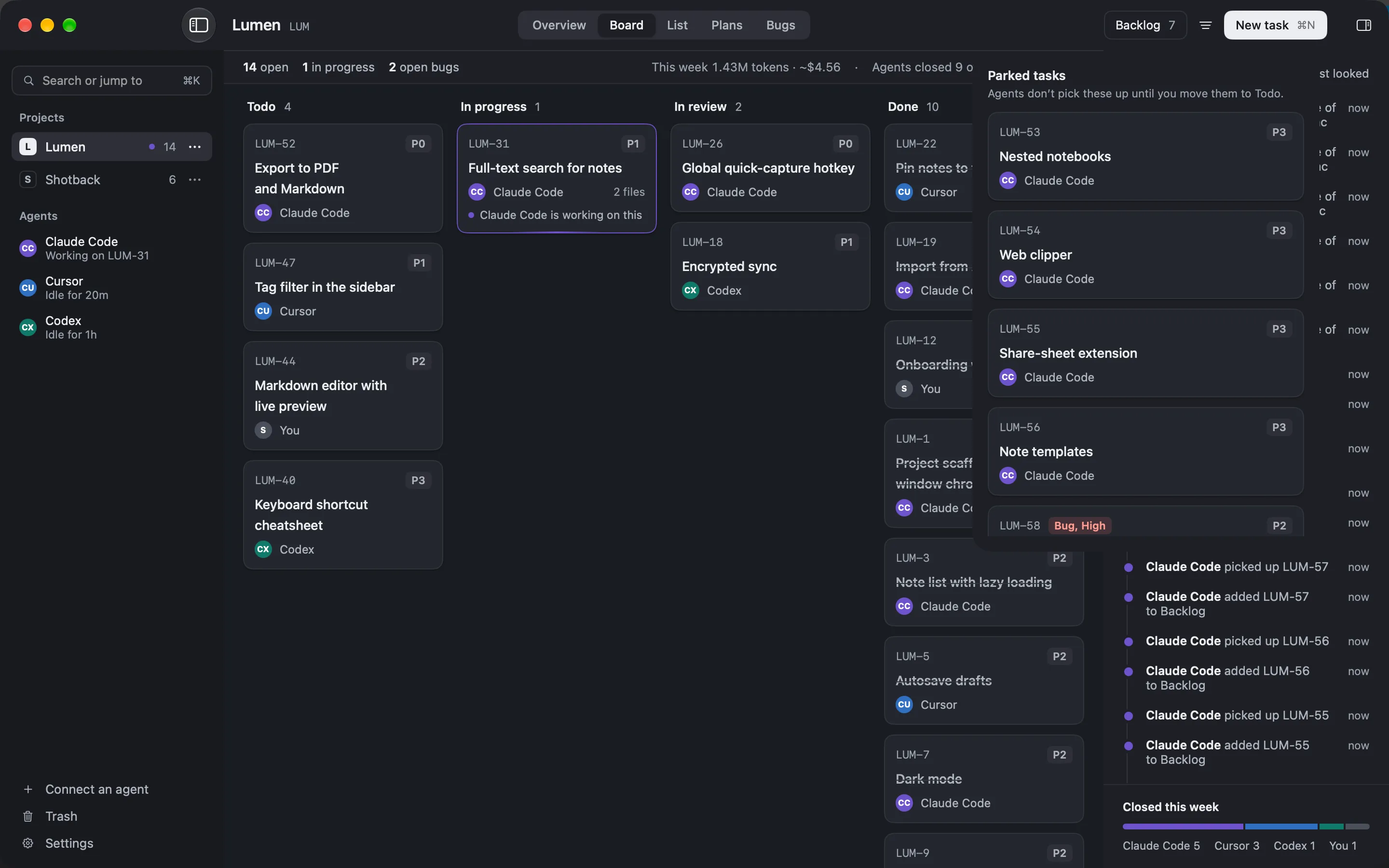Open Lumen project more options menu
Image resolution: width=1389 pixels, height=868 pixels.
(x=194, y=147)
